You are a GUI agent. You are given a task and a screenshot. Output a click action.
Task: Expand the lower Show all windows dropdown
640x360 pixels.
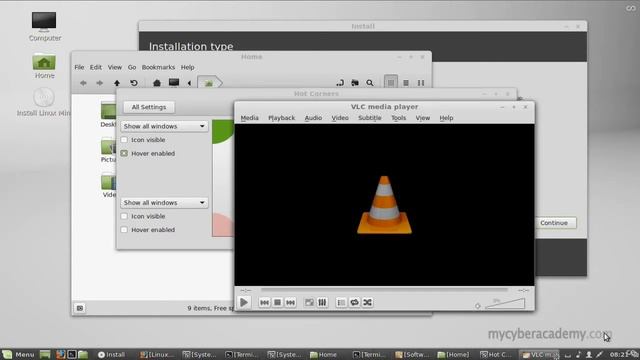click(x=164, y=202)
